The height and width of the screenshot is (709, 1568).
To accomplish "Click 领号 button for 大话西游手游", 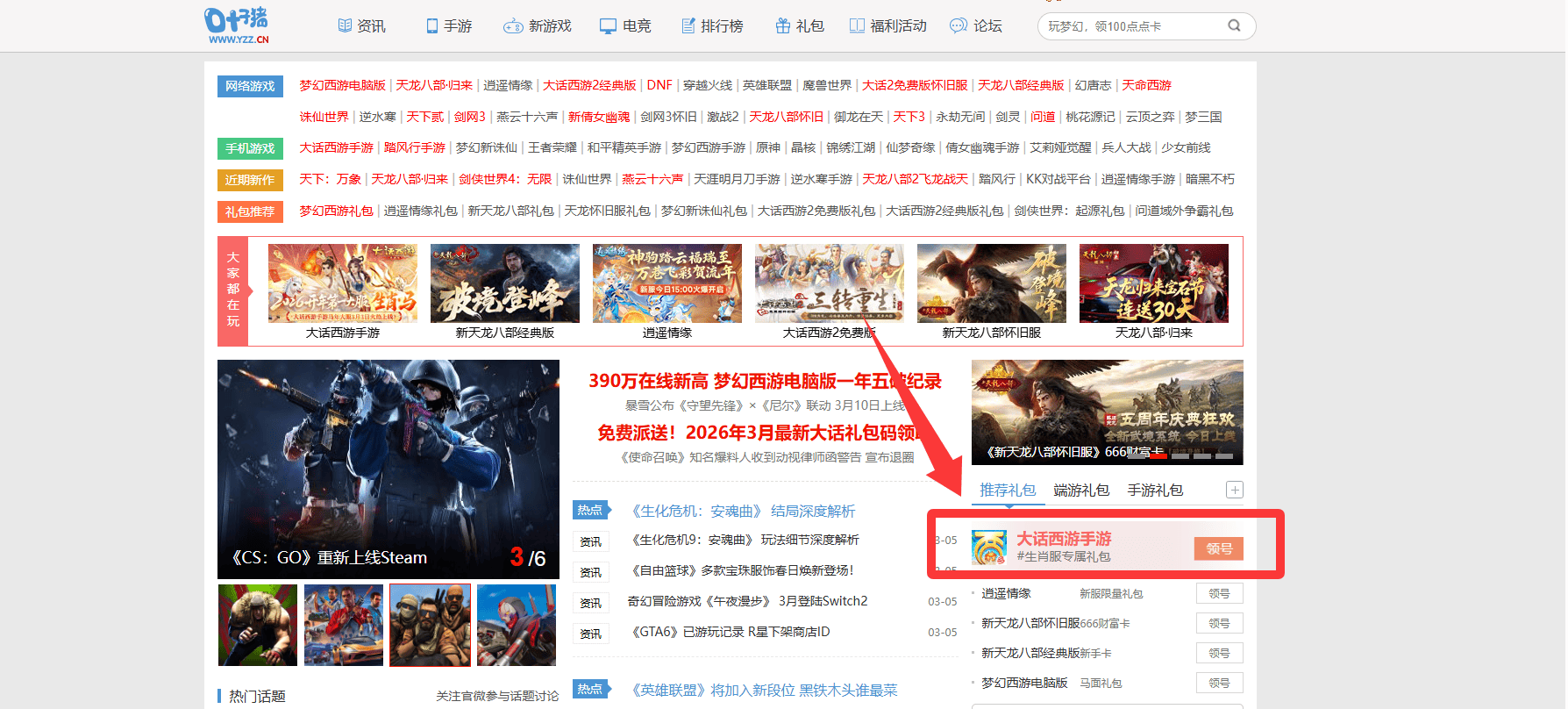I will point(1218,548).
